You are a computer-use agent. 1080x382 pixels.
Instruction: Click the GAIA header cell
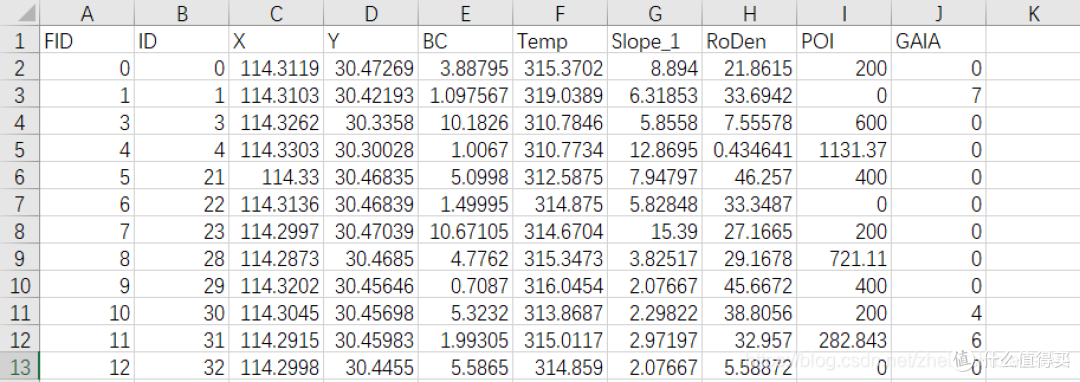point(938,41)
